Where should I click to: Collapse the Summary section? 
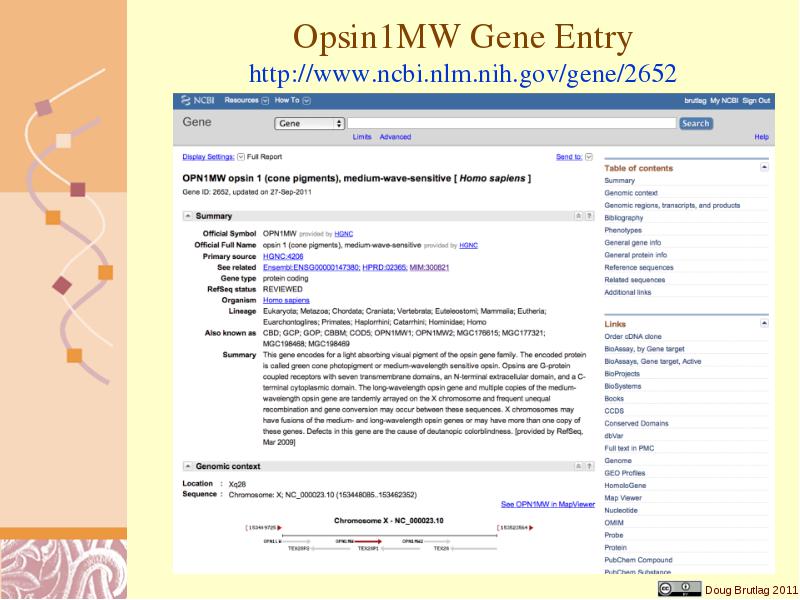188,216
